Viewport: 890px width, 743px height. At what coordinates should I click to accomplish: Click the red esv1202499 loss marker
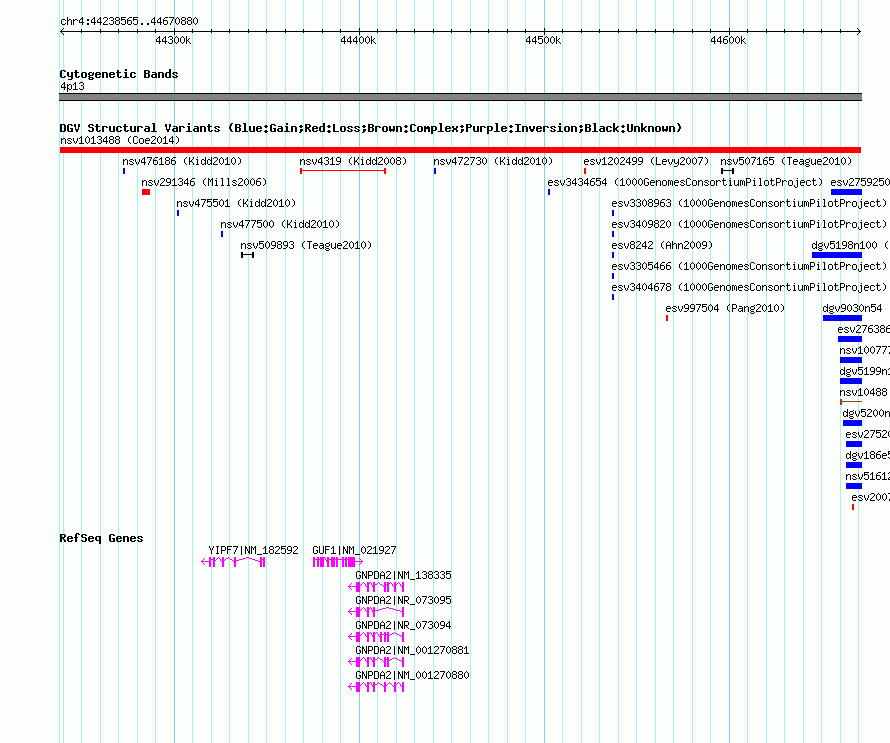click(585, 171)
